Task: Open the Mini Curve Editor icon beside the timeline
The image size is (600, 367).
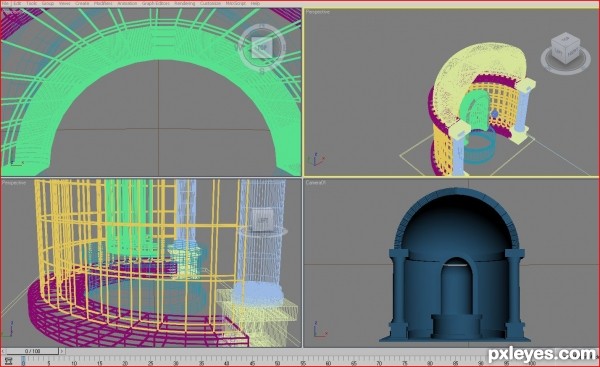Action: point(8,360)
